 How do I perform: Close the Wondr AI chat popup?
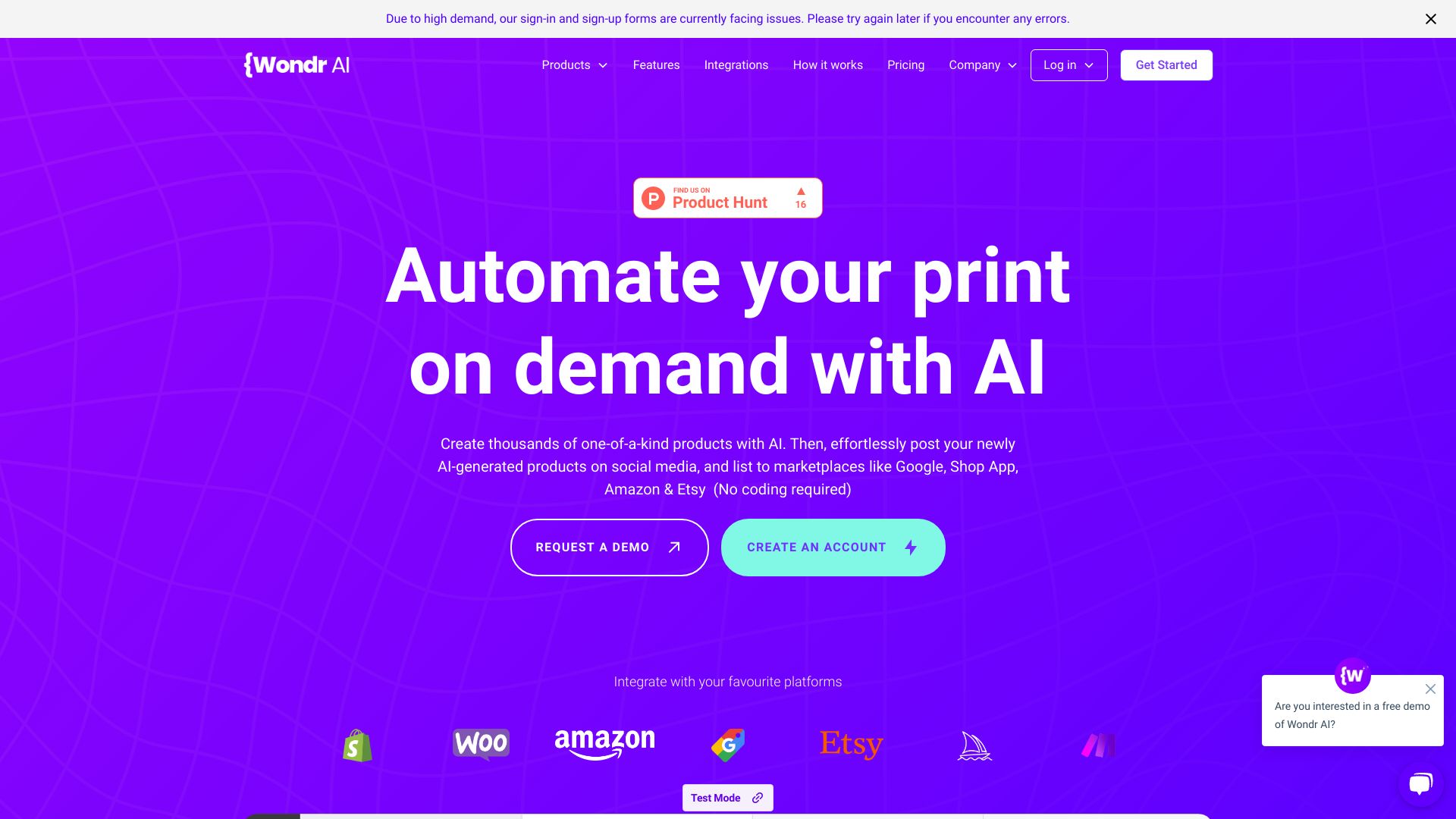point(1430,688)
